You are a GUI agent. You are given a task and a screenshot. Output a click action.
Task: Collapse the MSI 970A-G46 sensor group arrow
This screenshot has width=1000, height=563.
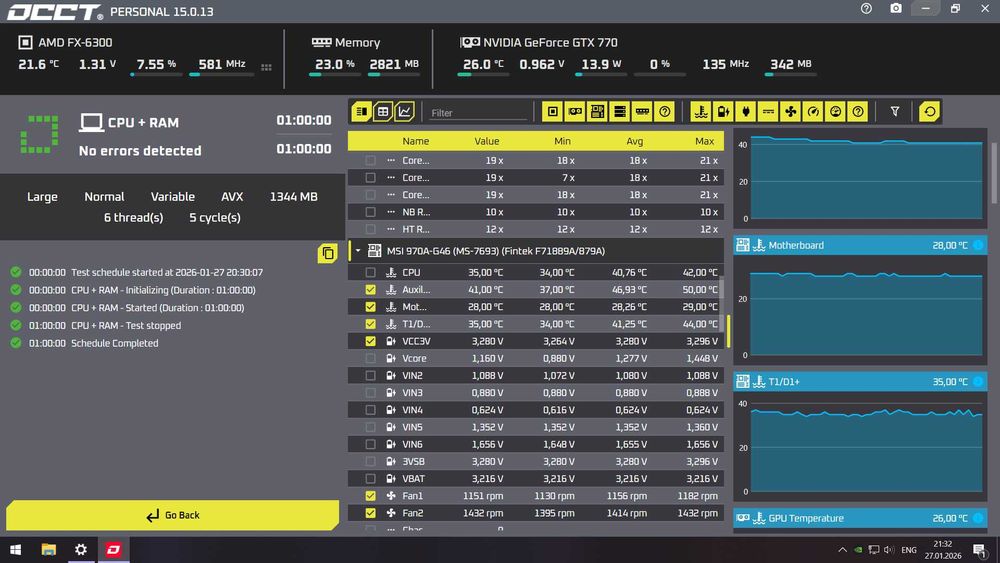[x=358, y=251]
